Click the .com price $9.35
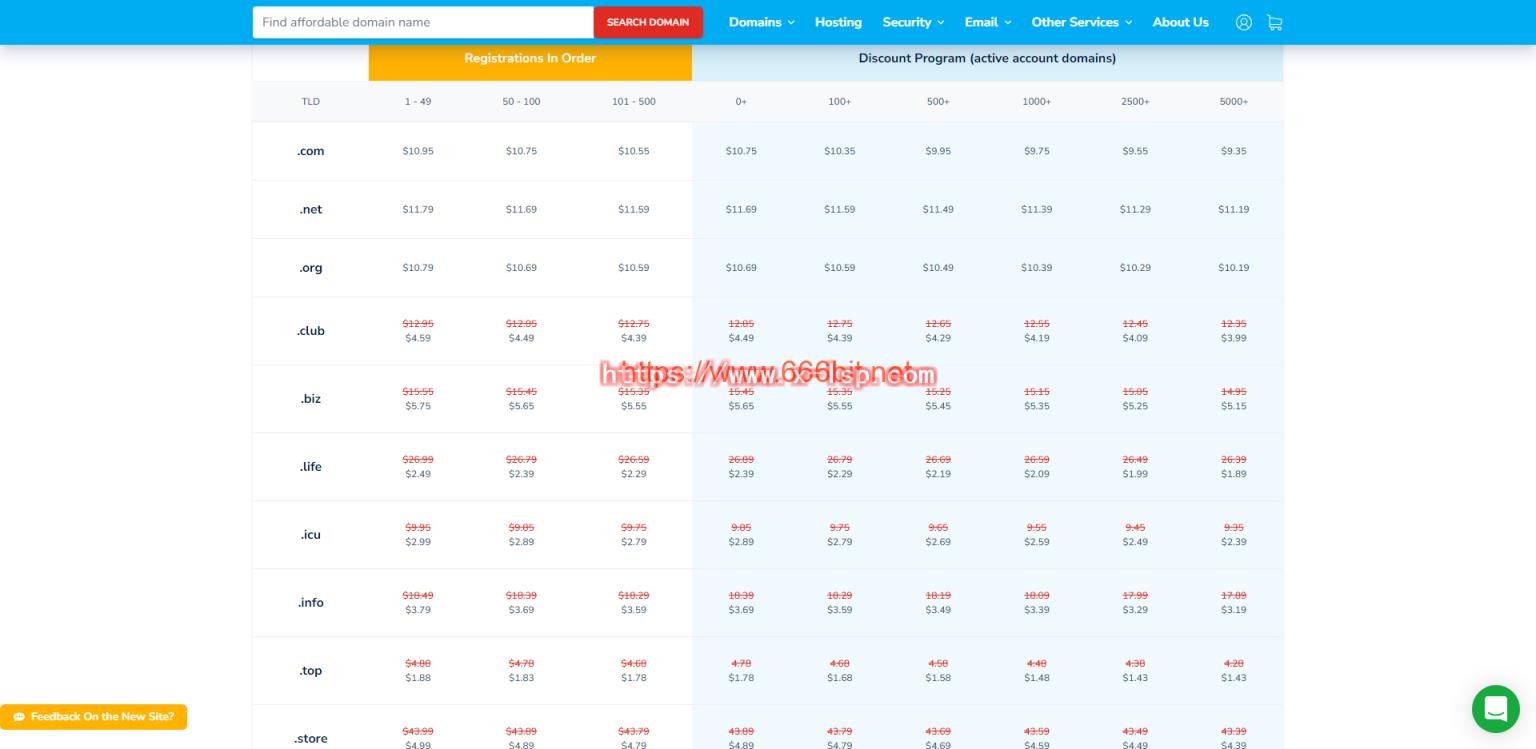Screen dimensions: 1536x749 (1234, 151)
